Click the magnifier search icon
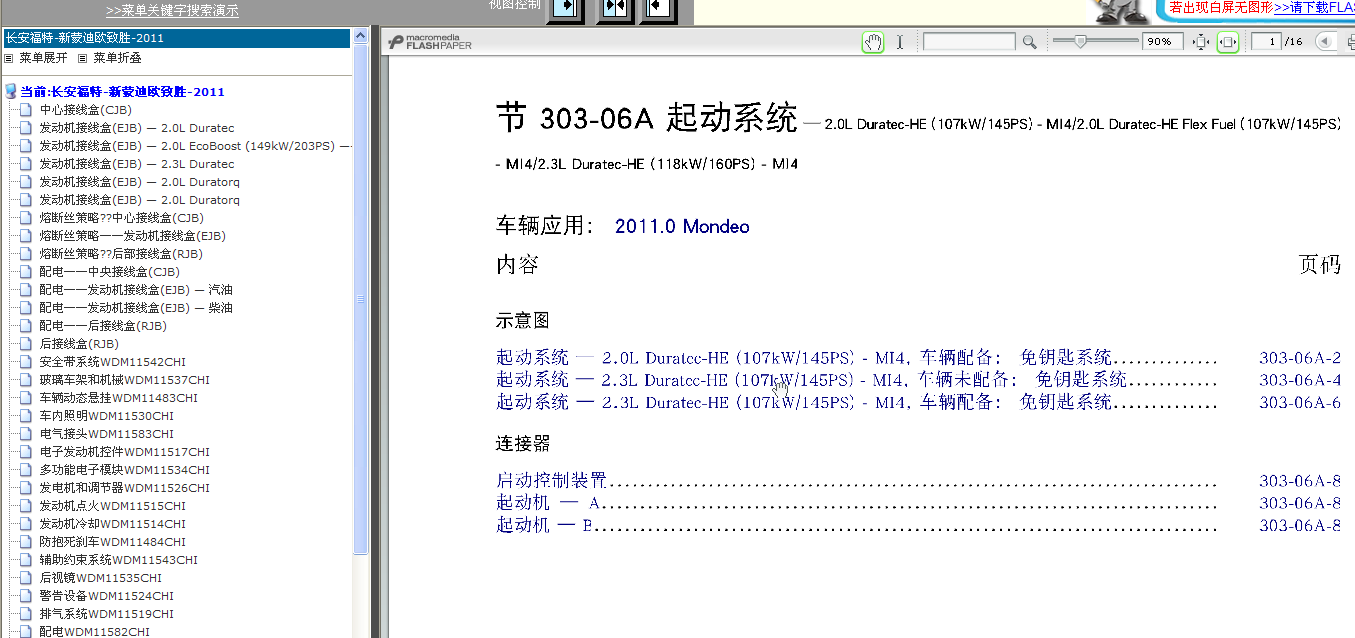This screenshot has width=1355, height=638. [x=1029, y=42]
